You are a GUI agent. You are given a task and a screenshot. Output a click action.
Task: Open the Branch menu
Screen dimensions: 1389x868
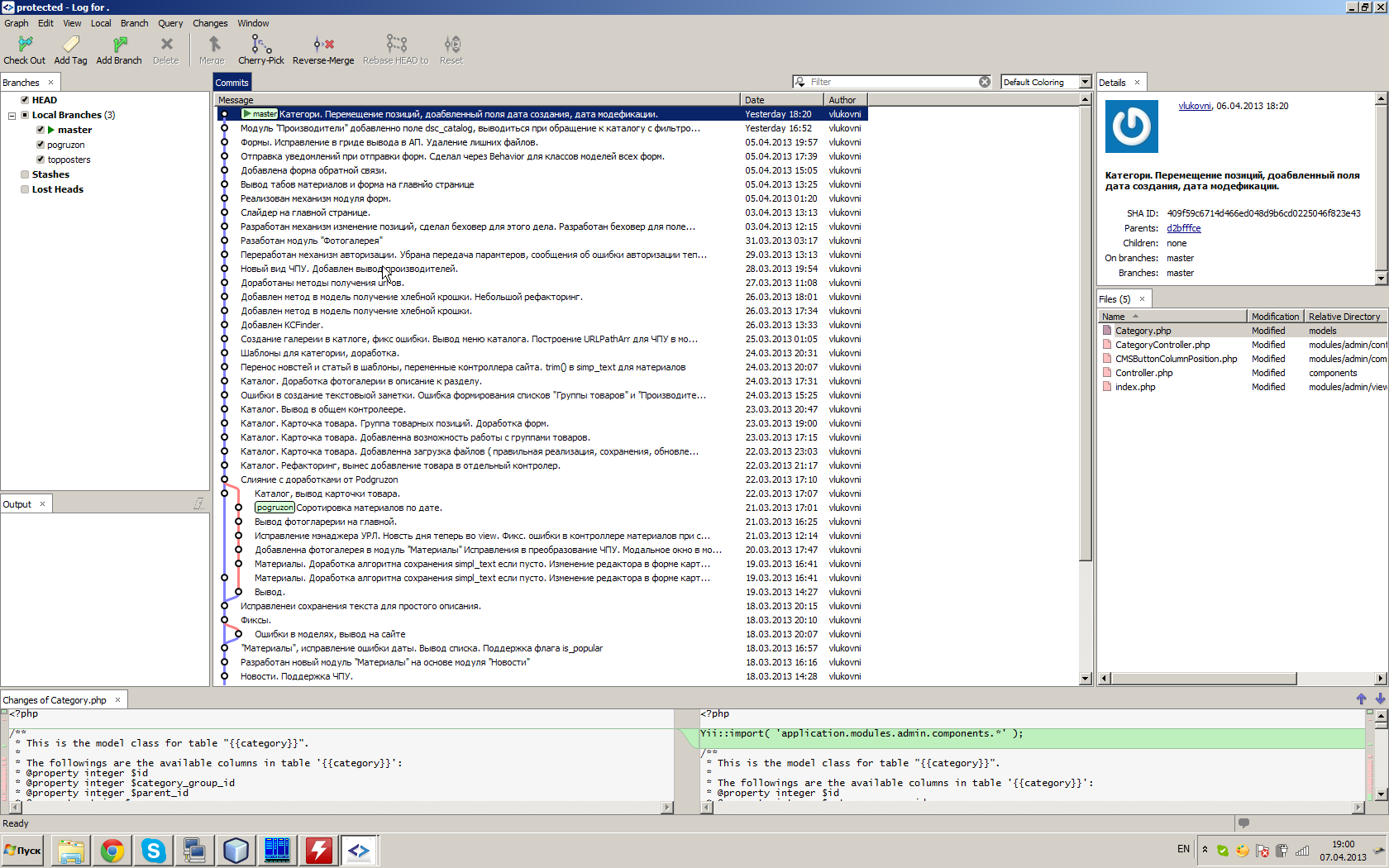point(135,23)
